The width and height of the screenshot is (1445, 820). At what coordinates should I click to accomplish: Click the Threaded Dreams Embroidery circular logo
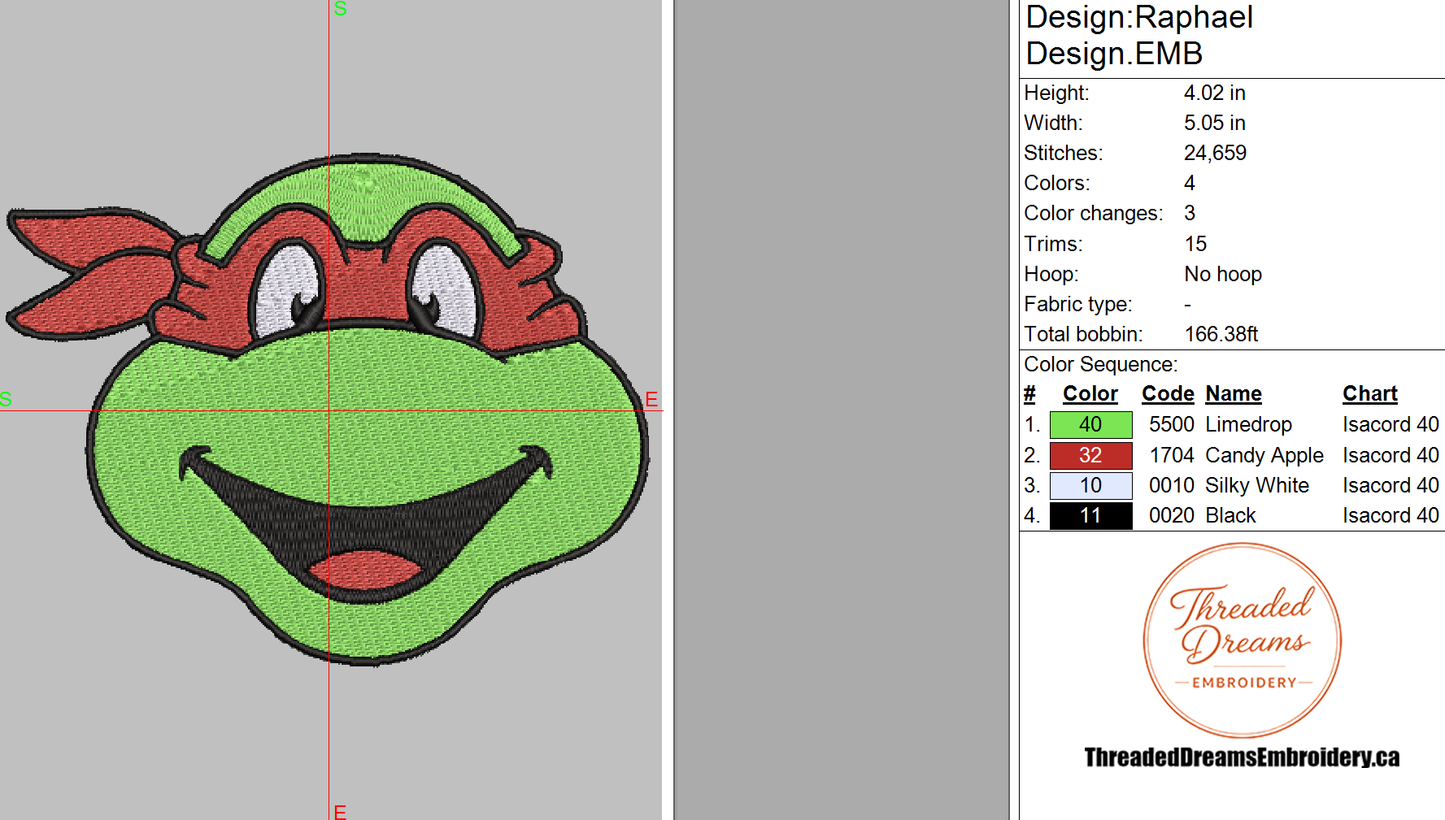point(1241,641)
